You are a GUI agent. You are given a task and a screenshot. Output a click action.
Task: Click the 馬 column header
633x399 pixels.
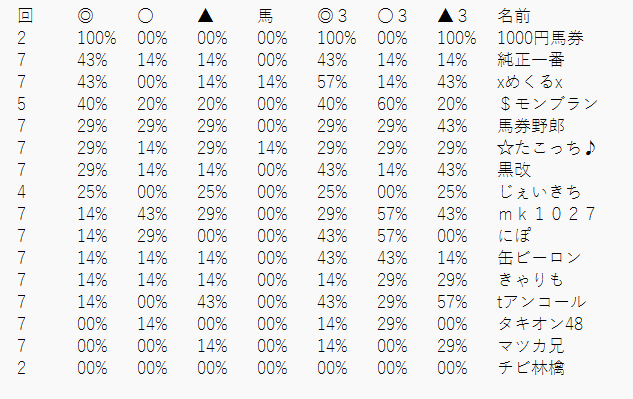pos(266,16)
